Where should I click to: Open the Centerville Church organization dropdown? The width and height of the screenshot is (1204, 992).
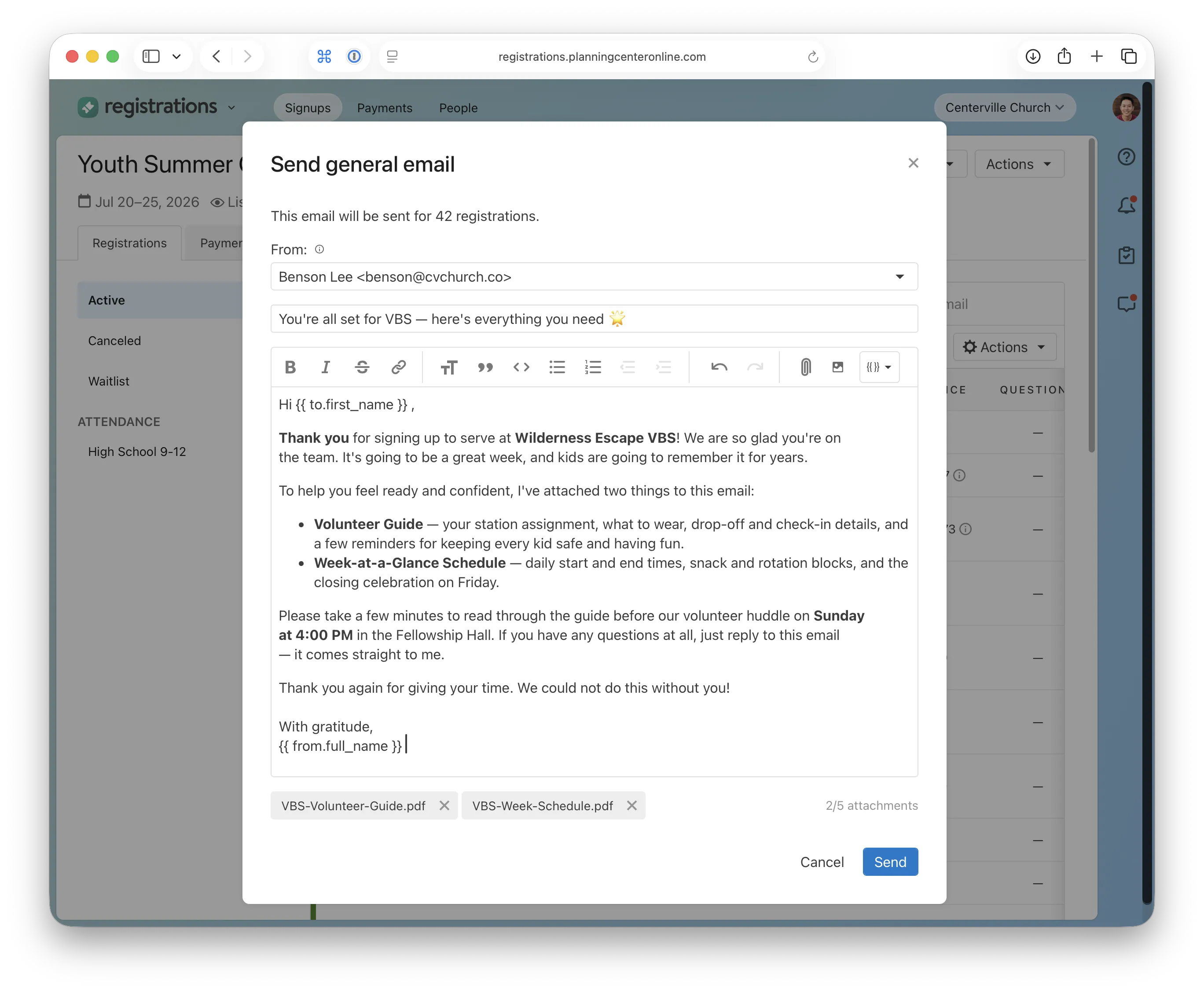[1004, 107]
